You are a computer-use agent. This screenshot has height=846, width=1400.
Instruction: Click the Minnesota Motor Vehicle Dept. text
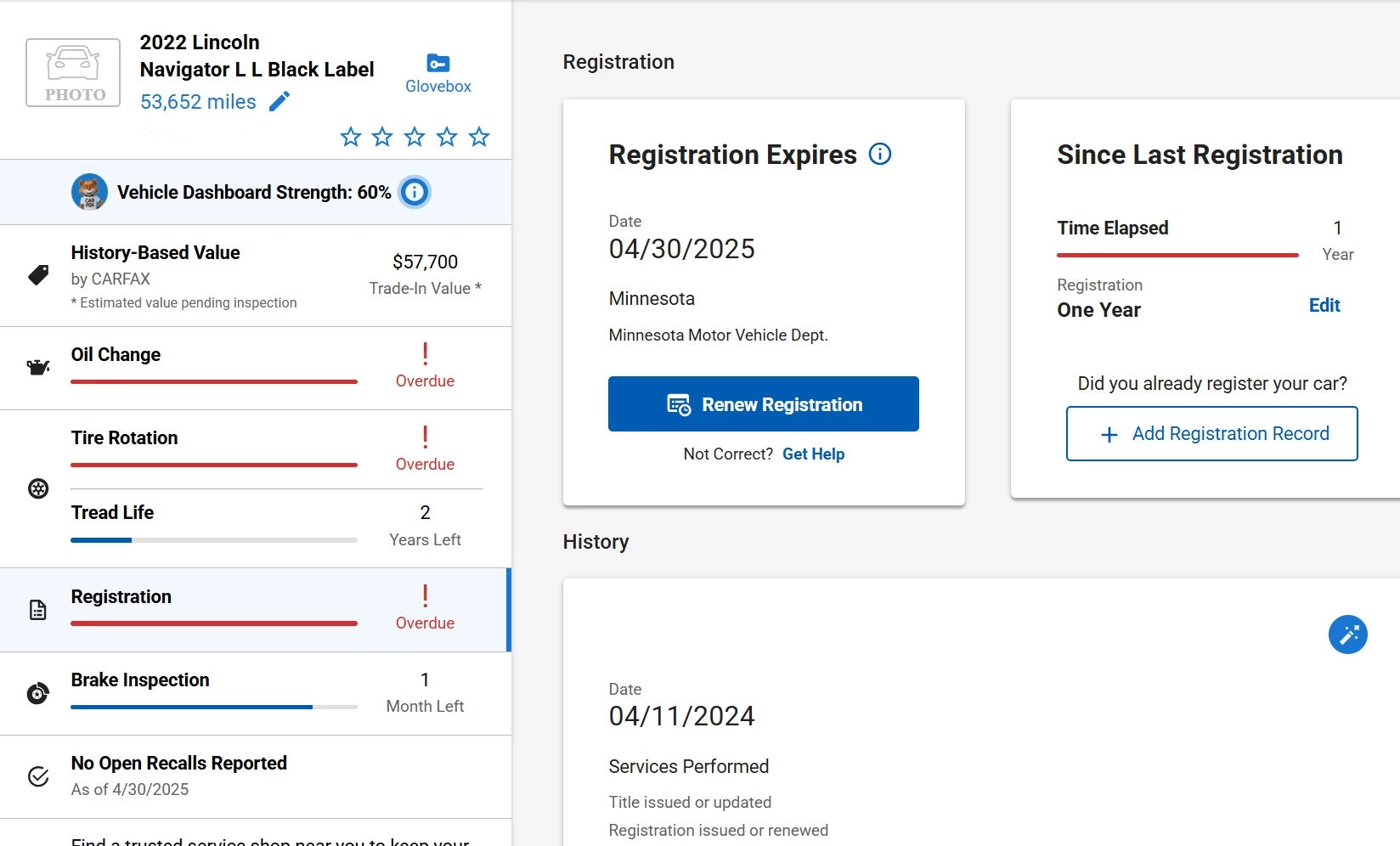[719, 336]
